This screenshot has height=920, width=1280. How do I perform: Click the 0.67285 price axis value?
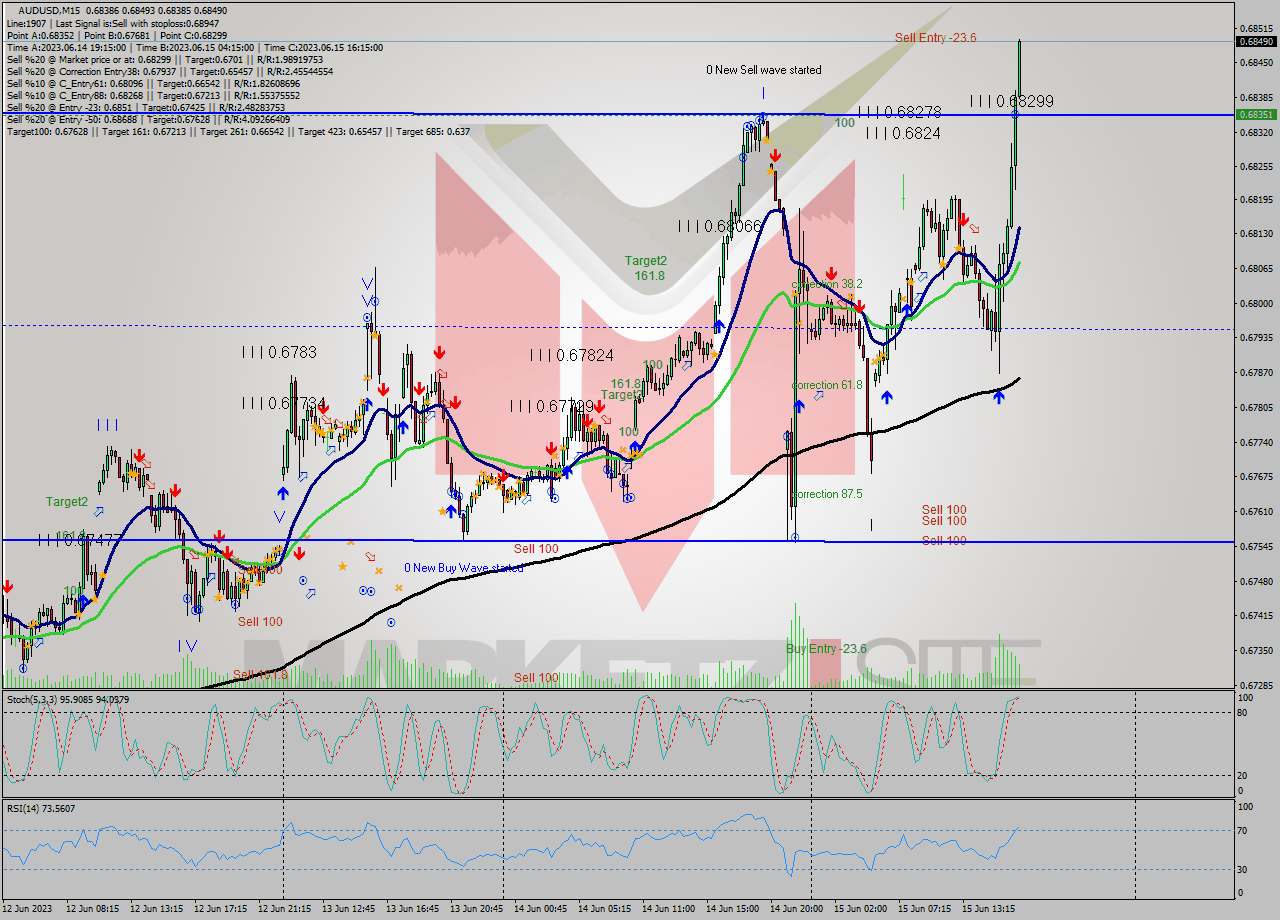(x=1256, y=686)
